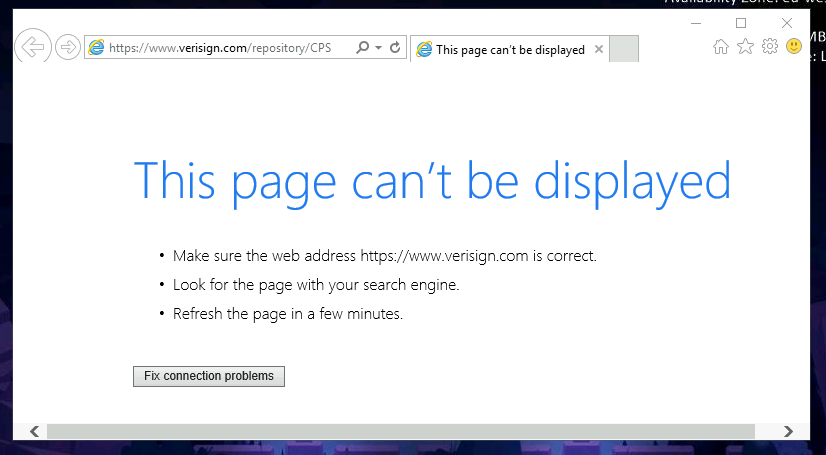
Task: Close the "This page can't be displayed" tab
Action: [x=599, y=49]
